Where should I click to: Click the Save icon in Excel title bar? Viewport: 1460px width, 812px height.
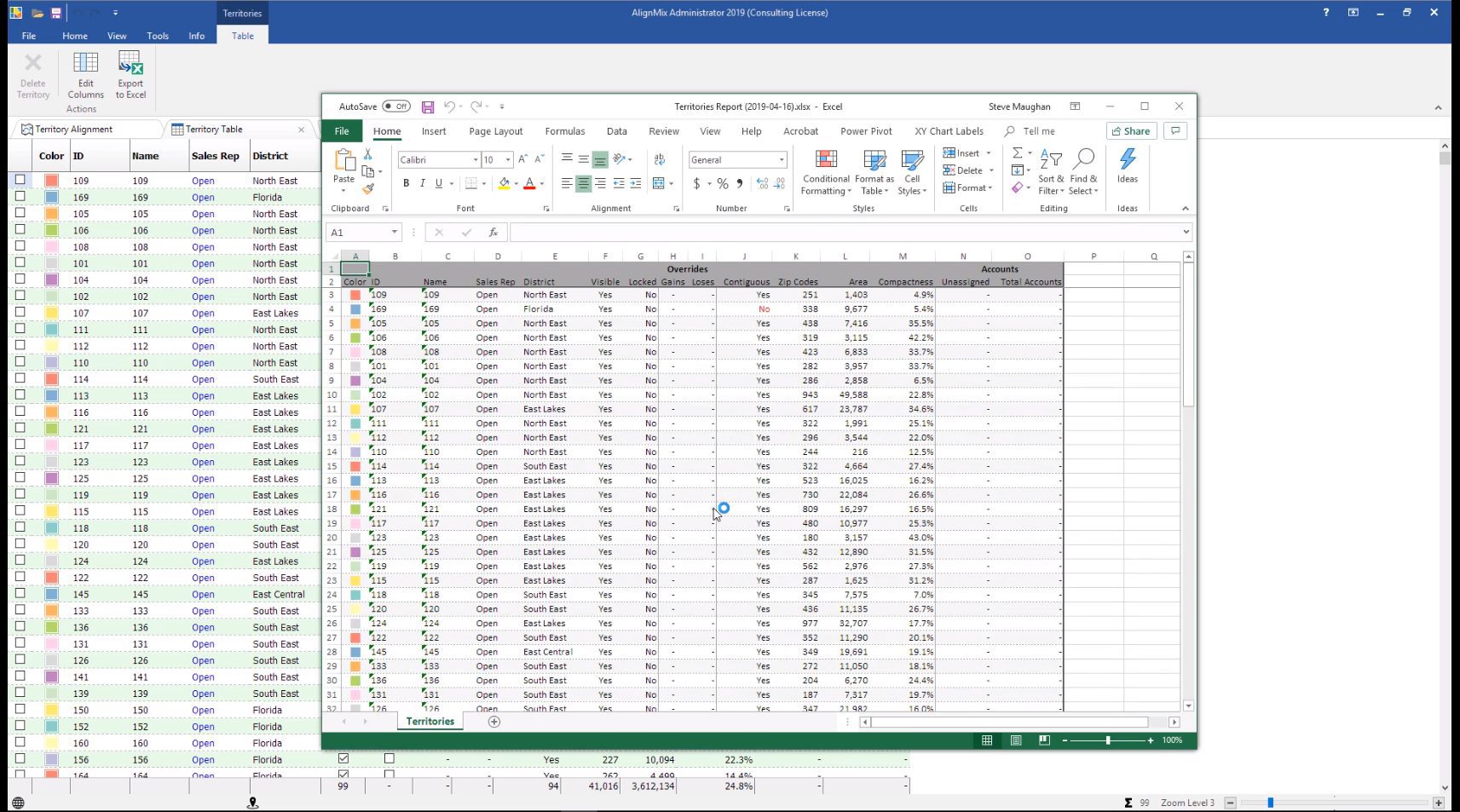(x=428, y=107)
